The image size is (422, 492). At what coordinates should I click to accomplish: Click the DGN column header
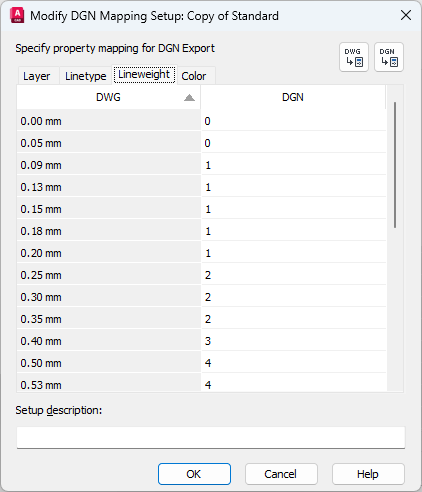[x=293, y=97]
